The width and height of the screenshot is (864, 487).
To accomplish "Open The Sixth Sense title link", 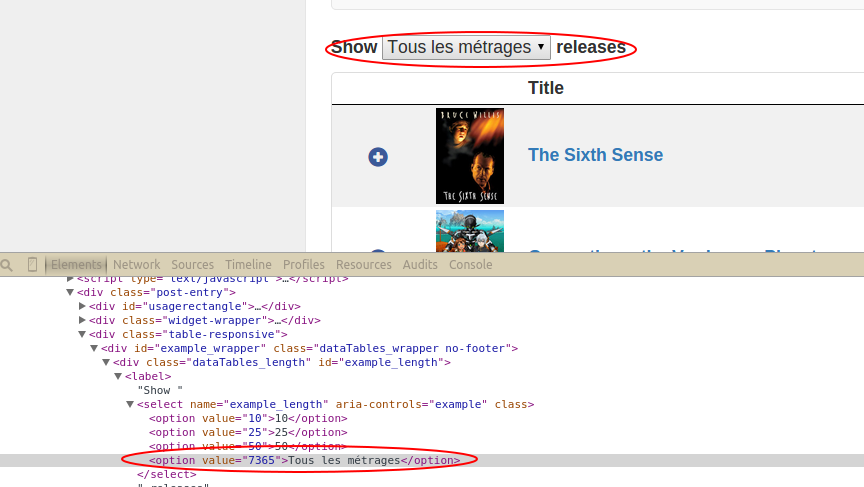I will coord(596,155).
